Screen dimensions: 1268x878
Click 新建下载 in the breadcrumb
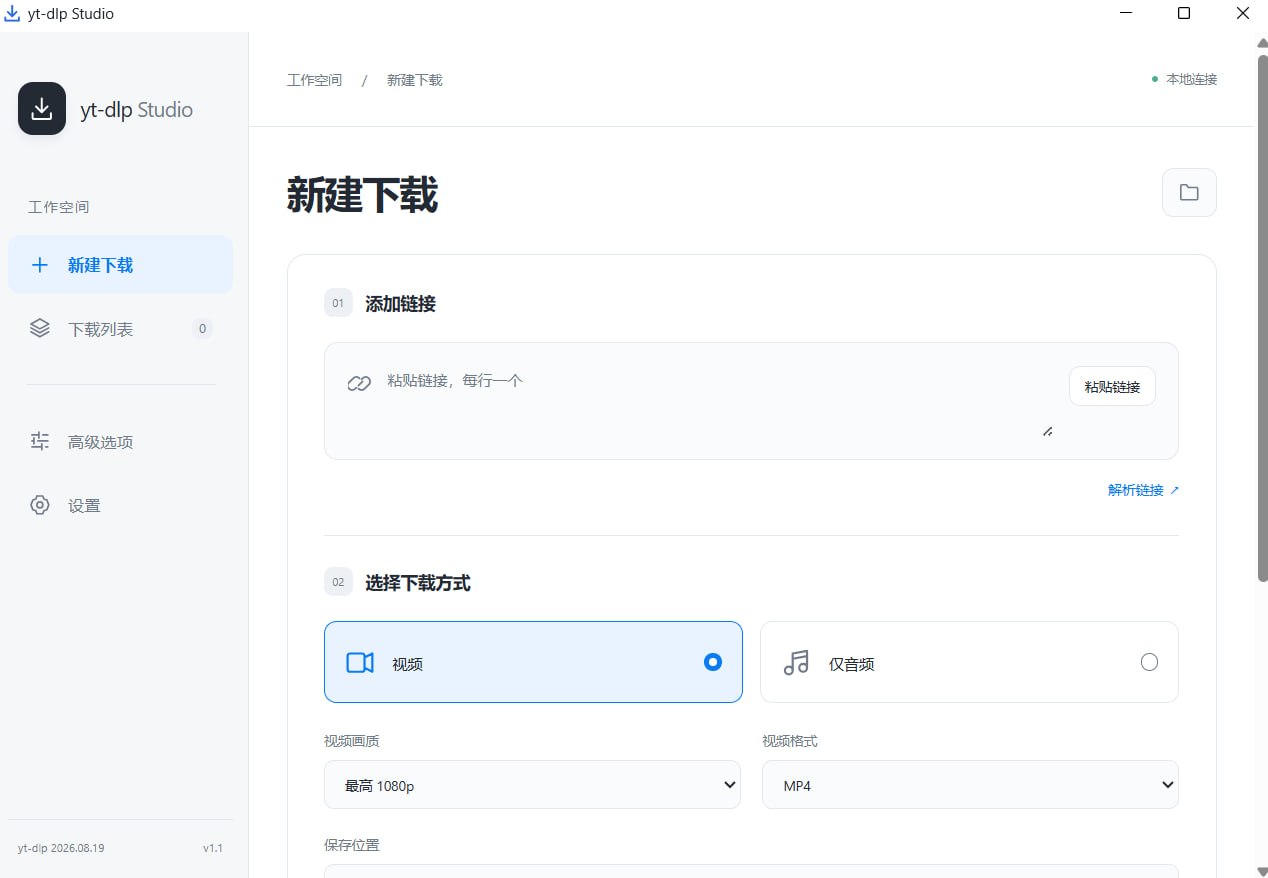[415, 80]
